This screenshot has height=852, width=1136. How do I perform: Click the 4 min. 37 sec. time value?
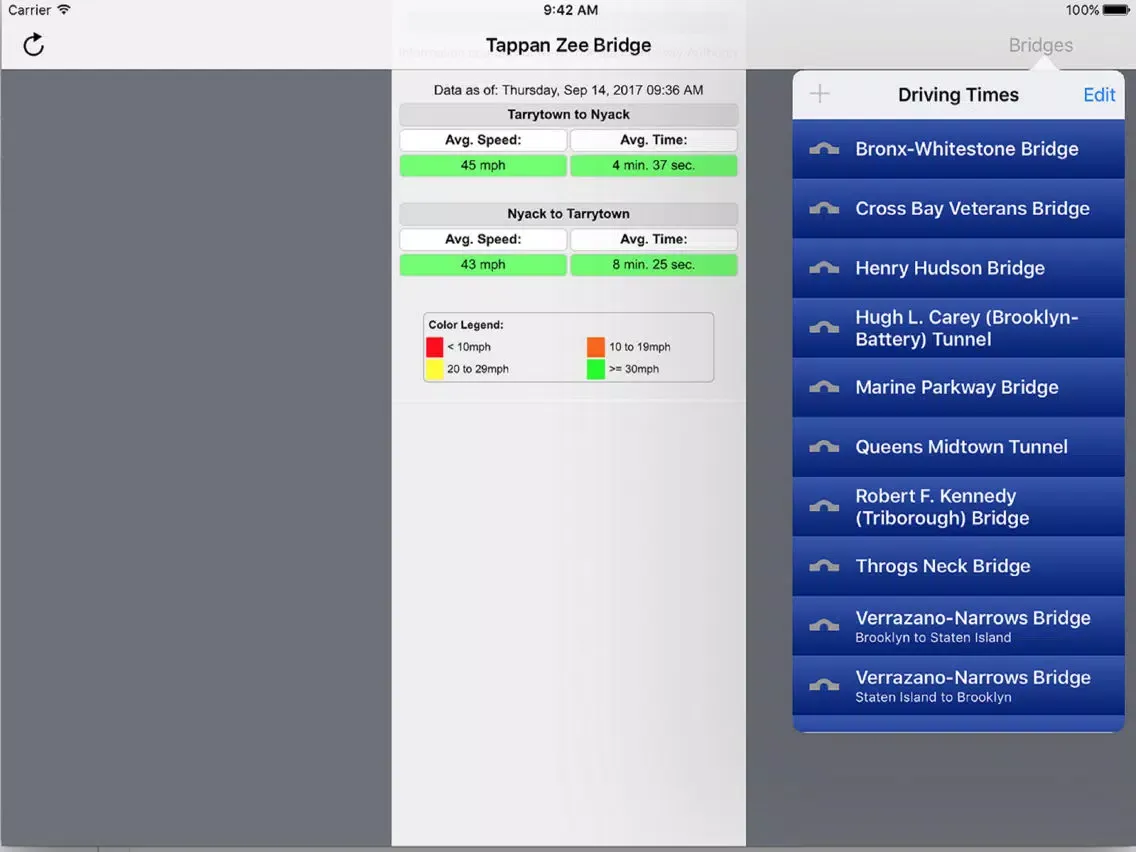click(653, 165)
